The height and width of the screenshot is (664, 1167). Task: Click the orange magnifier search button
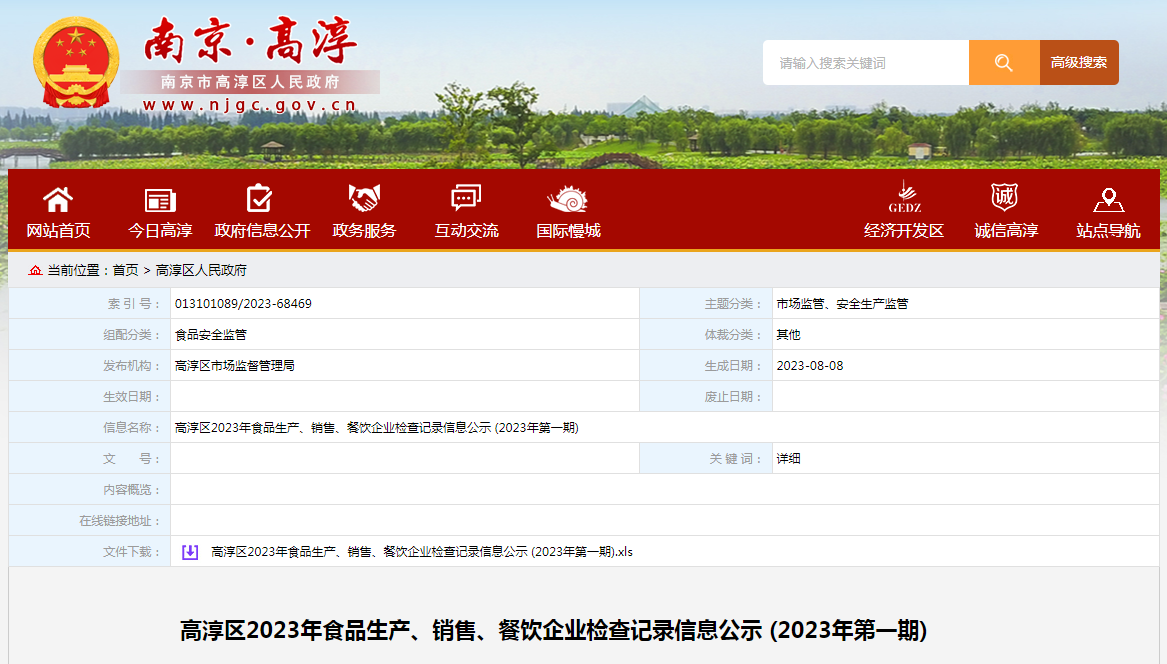point(1004,63)
